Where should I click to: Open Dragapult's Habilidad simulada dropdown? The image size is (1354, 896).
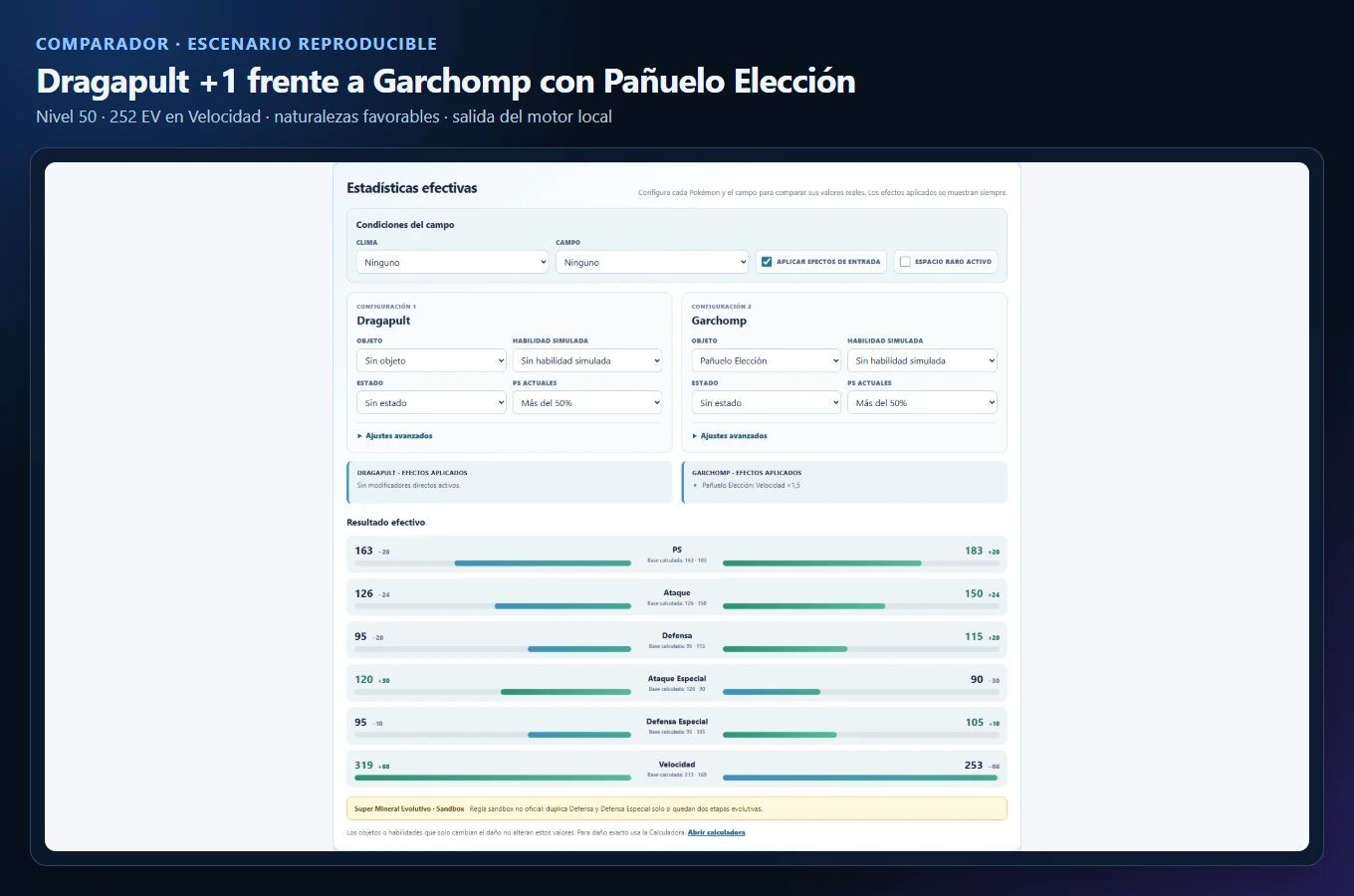[x=587, y=360]
